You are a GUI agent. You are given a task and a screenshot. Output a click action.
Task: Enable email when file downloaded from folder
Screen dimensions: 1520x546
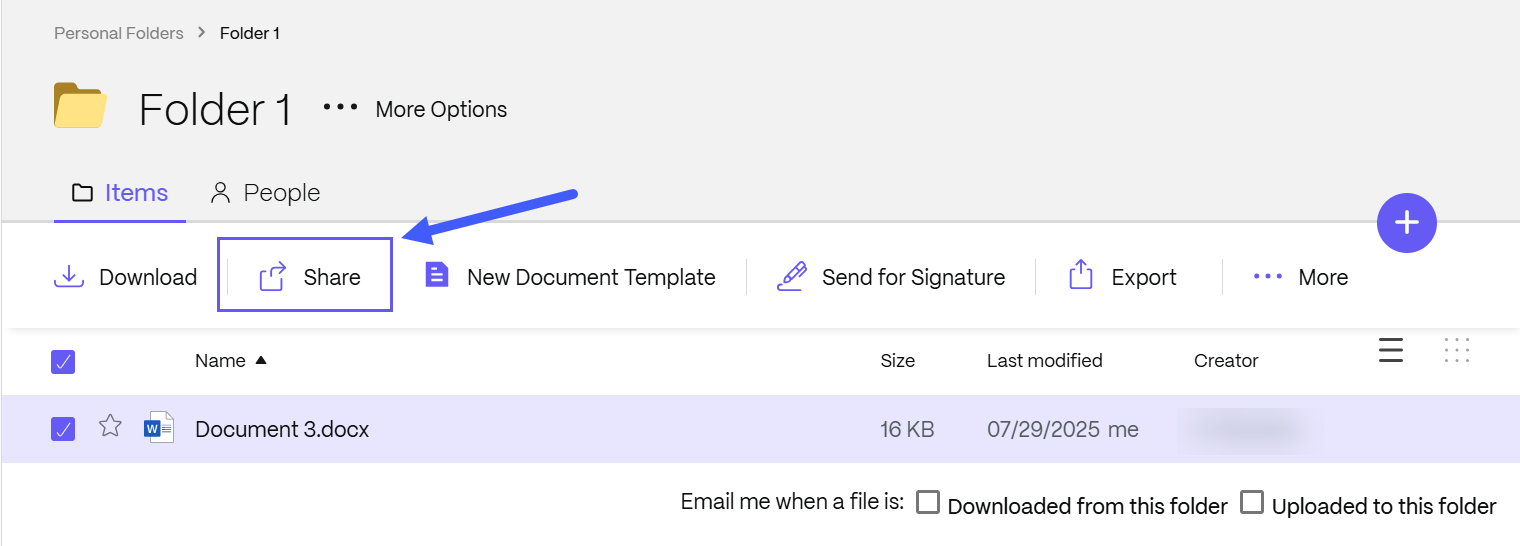pos(928,502)
